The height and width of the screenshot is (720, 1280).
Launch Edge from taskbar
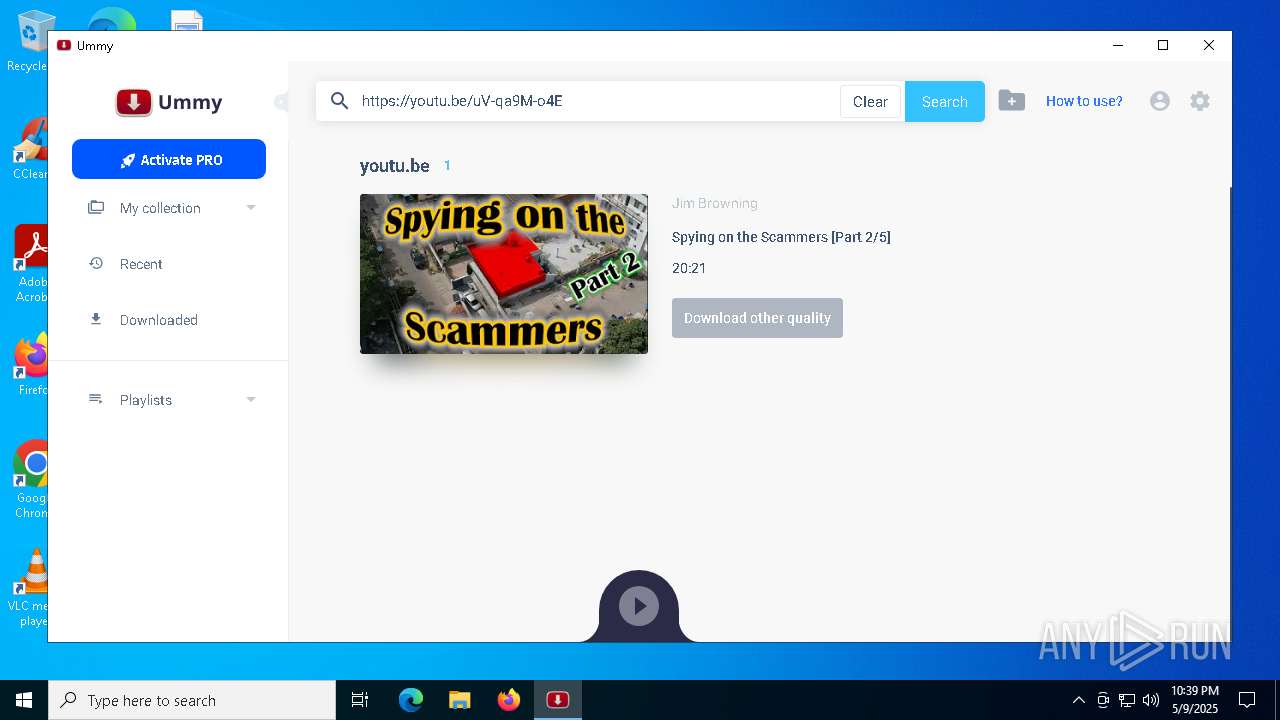pos(411,700)
